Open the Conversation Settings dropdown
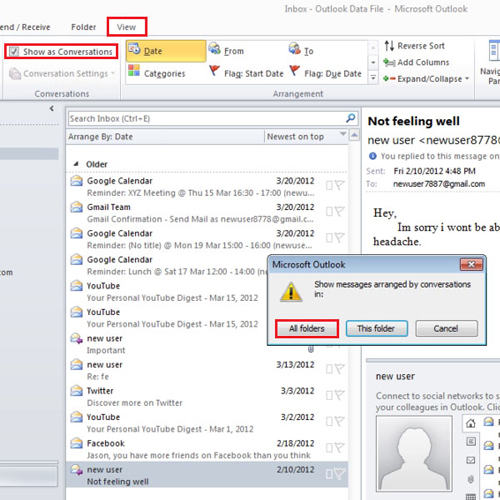Viewport: 500px width, 500px height. 62,73
